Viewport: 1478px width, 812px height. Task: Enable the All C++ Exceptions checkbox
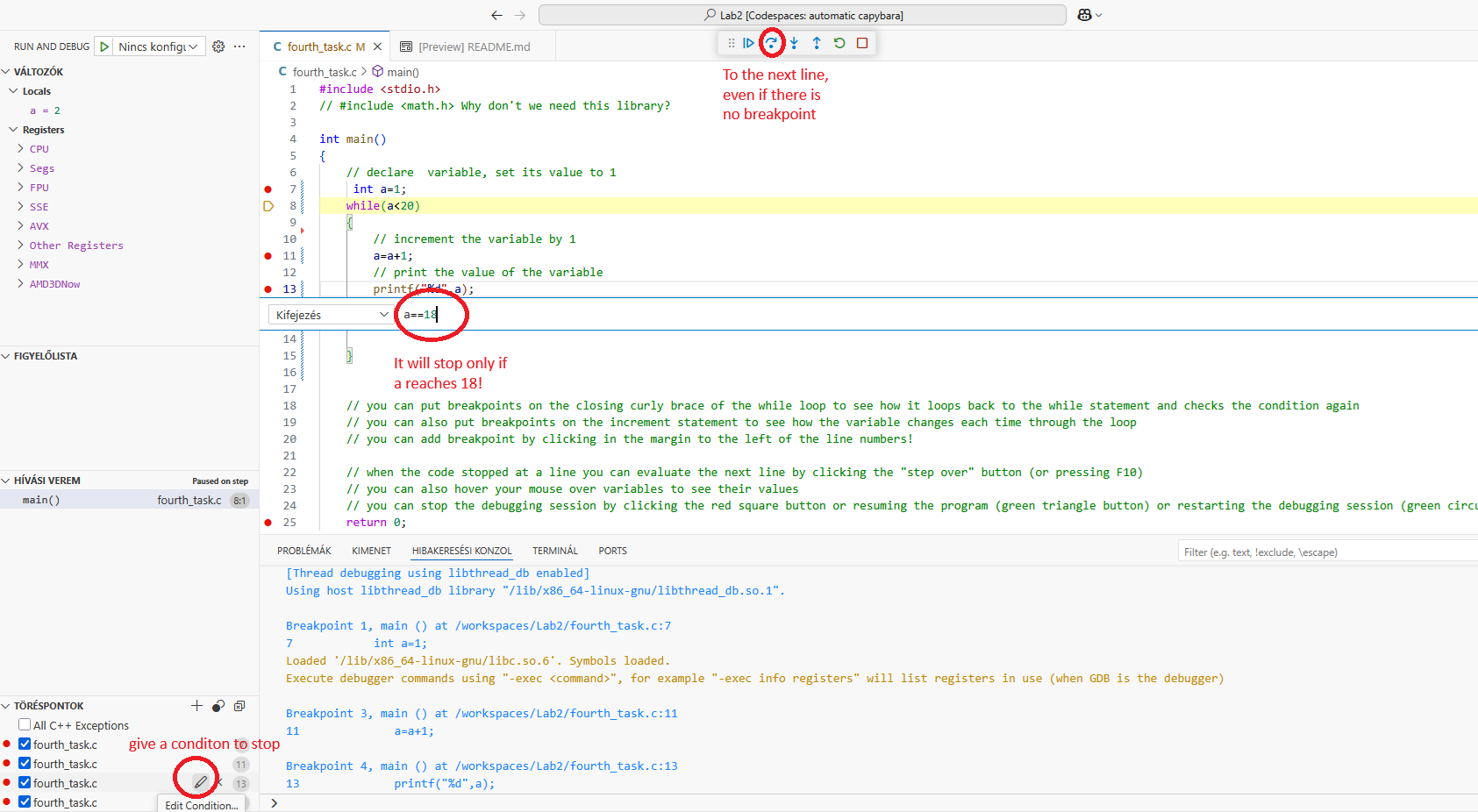pyautogui.click(x=25, y=725)
